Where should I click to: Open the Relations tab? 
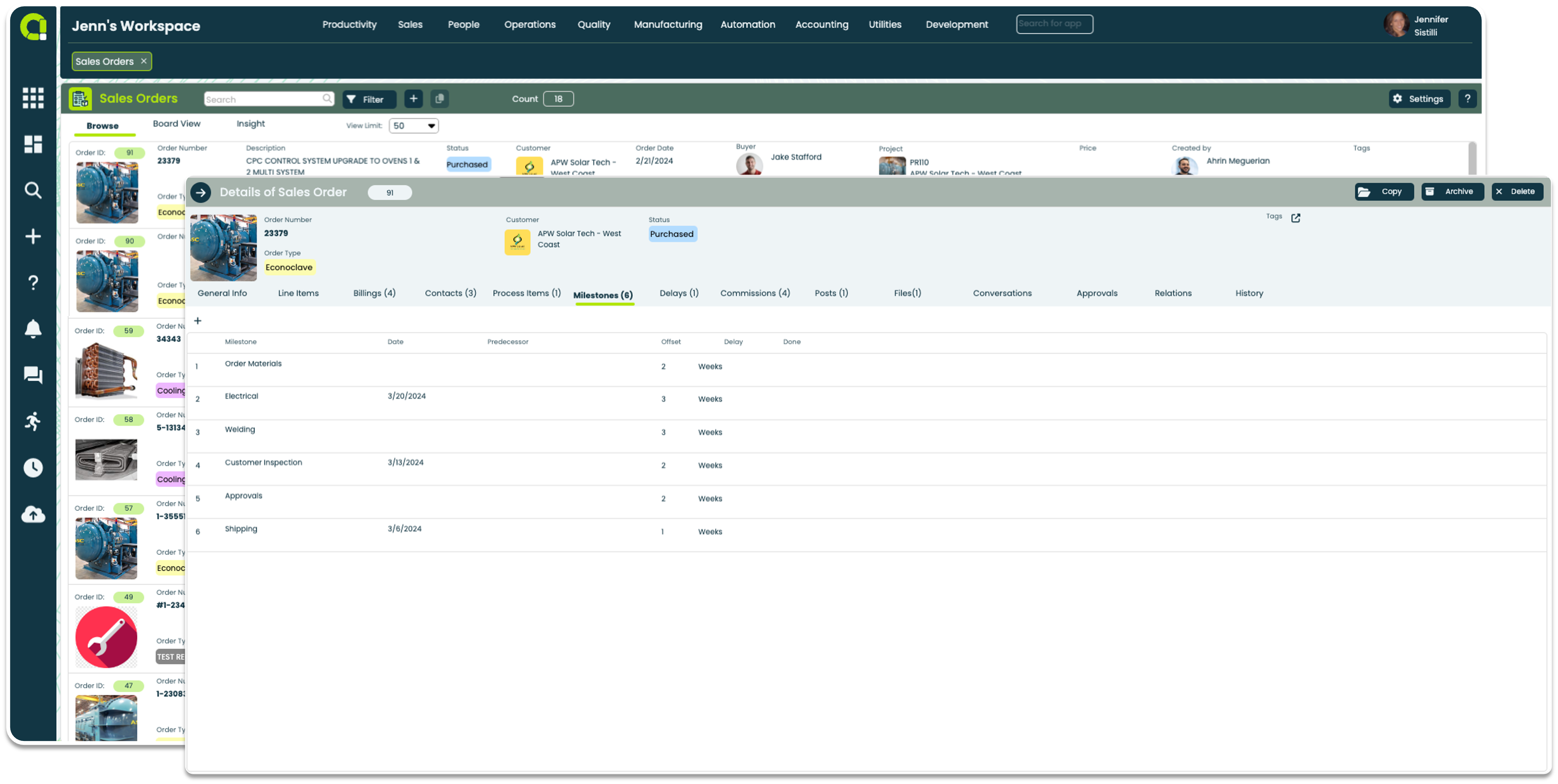[1173, 293]
